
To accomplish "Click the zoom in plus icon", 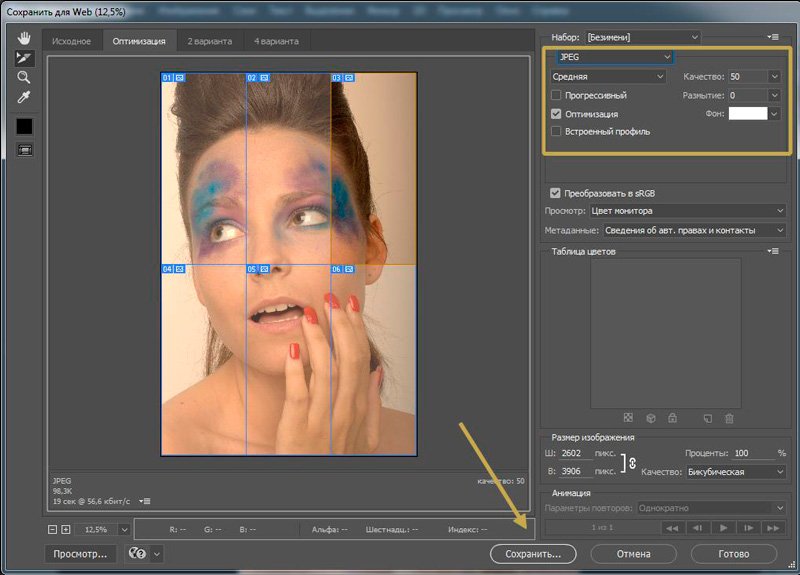I will [x=66, y=530].
